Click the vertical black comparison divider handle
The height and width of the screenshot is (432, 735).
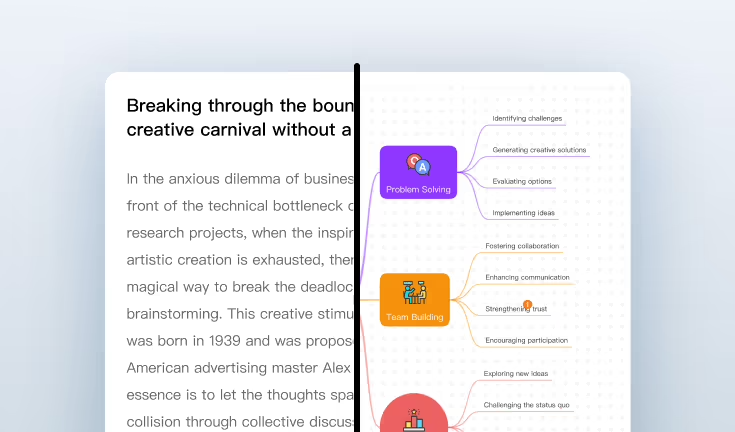(357, 248)
